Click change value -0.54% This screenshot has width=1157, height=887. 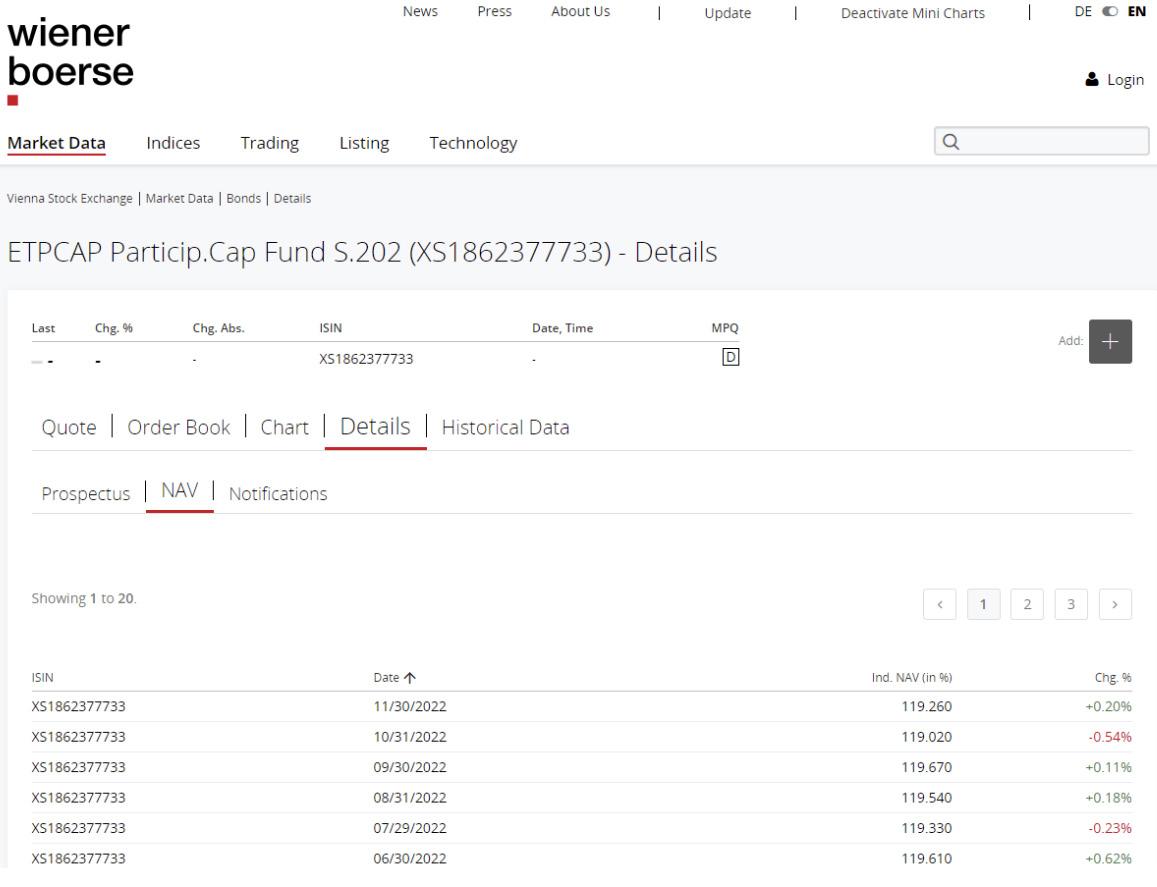(x=1110, y=736)
